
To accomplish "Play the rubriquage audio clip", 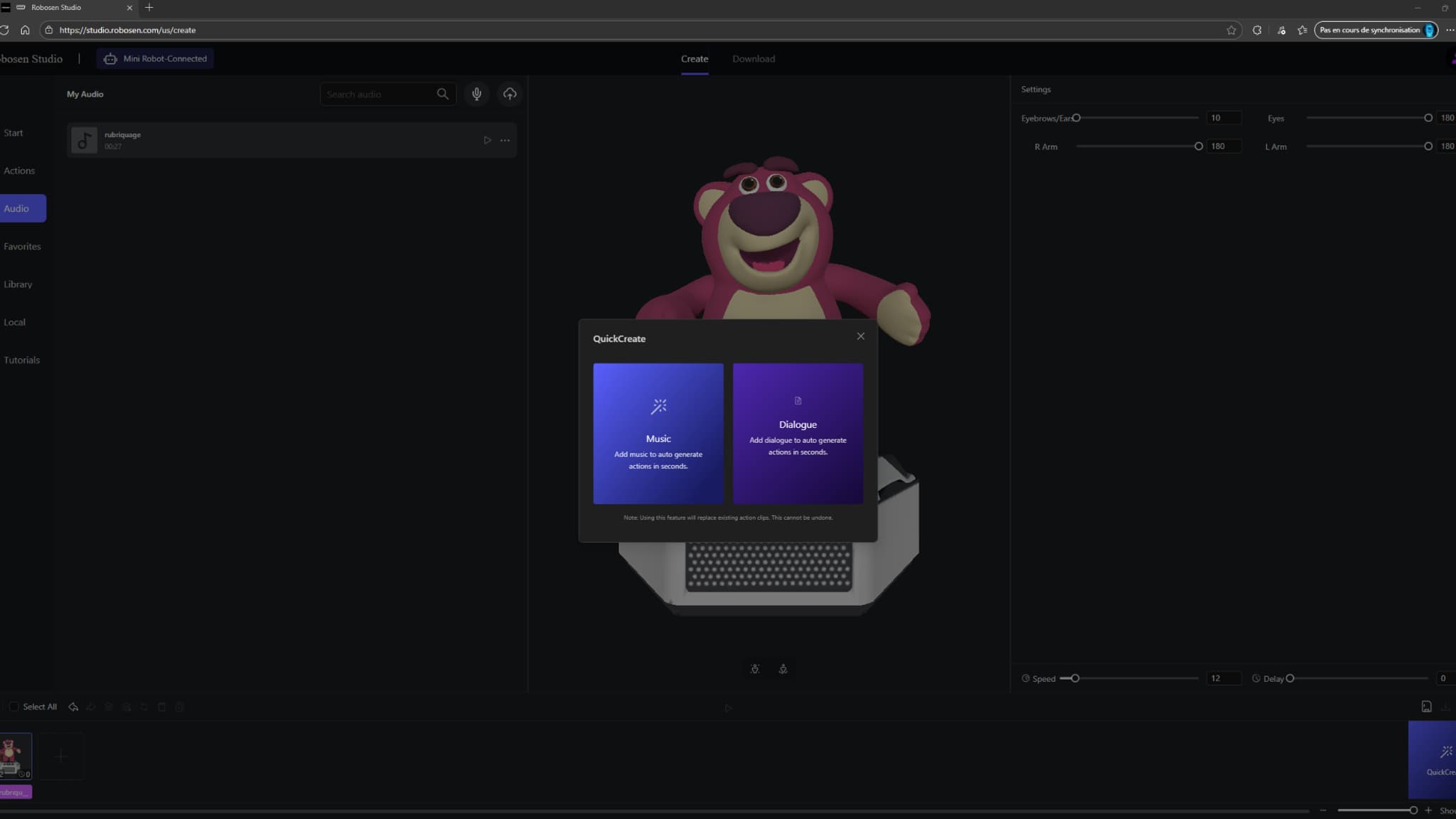I will click(487, 140).
